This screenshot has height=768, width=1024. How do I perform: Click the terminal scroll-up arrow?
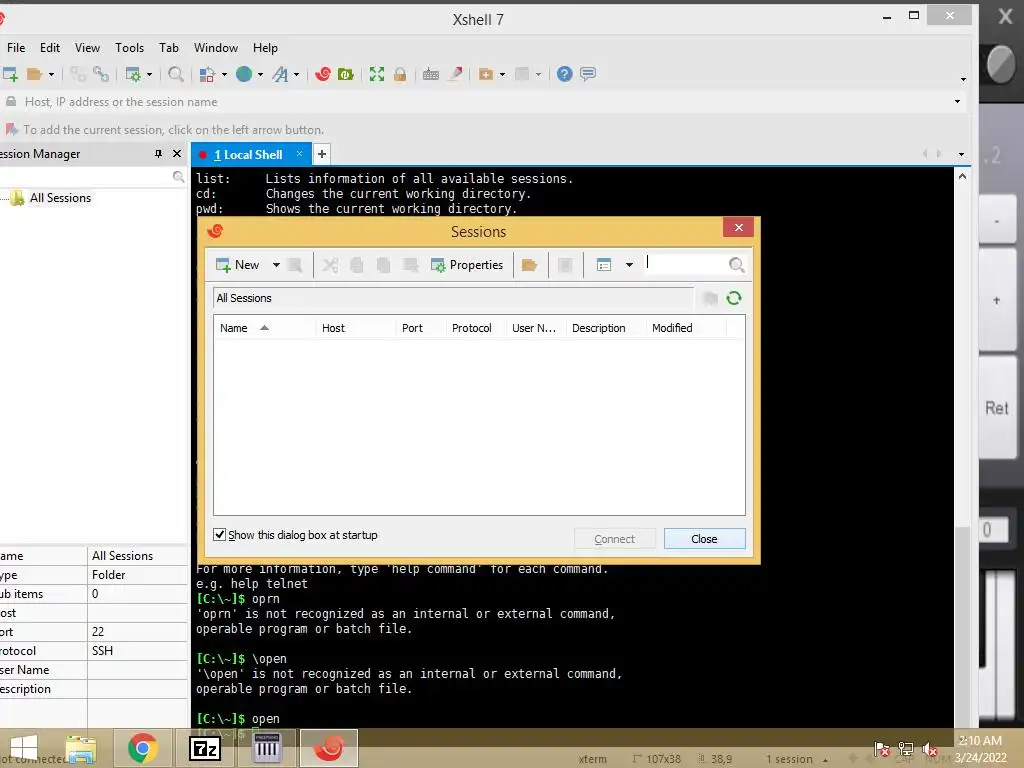click(962, 176)
